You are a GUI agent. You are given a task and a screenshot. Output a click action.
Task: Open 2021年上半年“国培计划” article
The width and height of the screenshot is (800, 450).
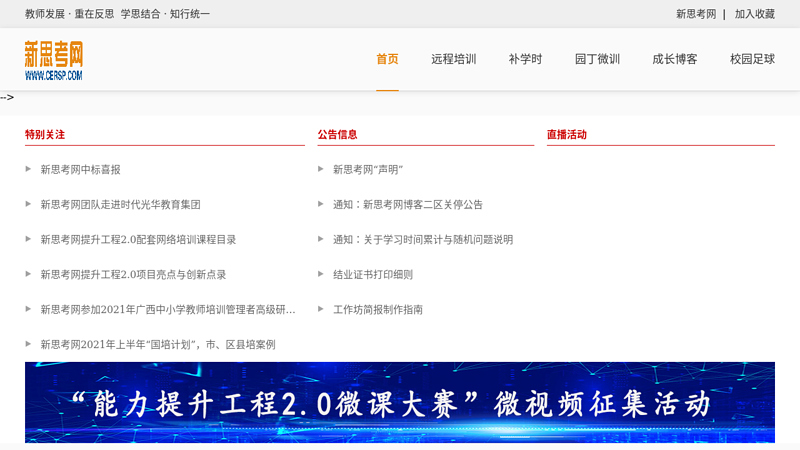[x=158, y=344]
